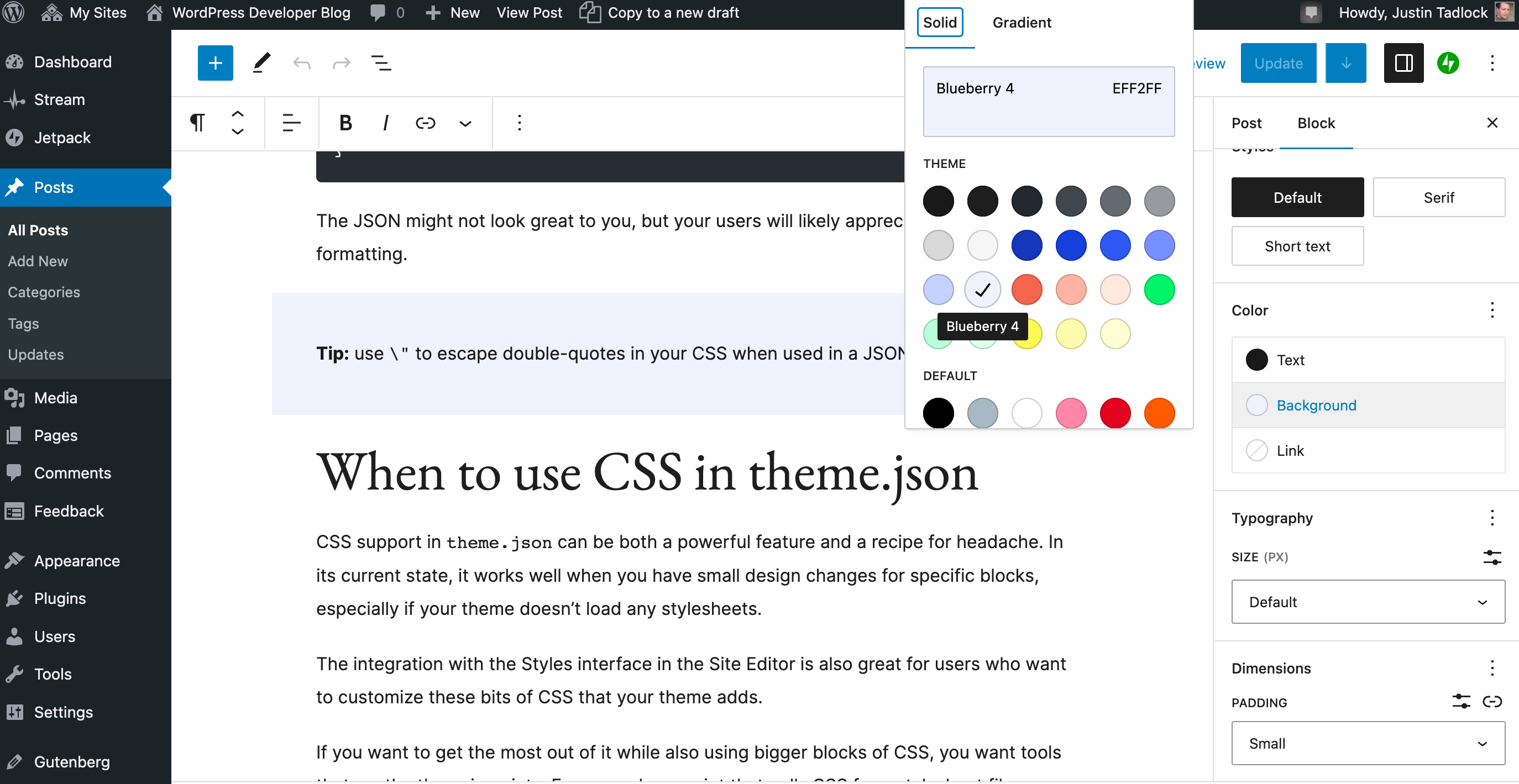
Task: Expand more text formatting options
Action: pos(465,123)
